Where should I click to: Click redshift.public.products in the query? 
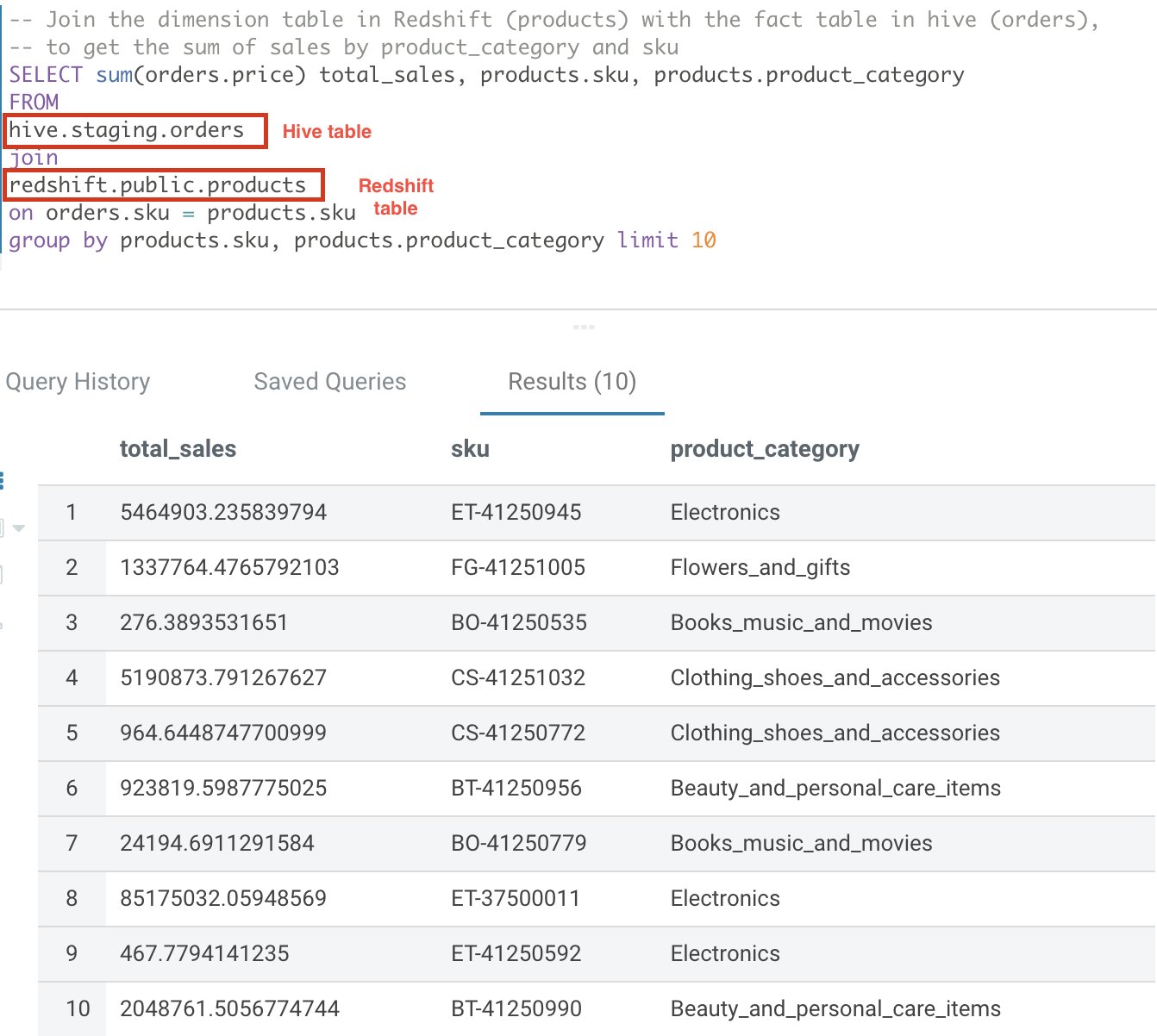point(158,185)
